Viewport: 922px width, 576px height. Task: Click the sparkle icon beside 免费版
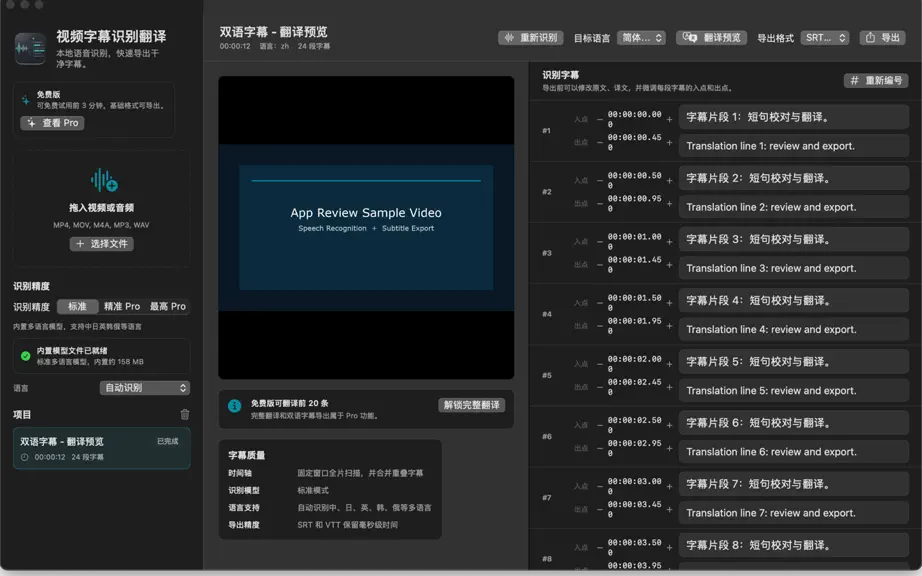point(25,100)
